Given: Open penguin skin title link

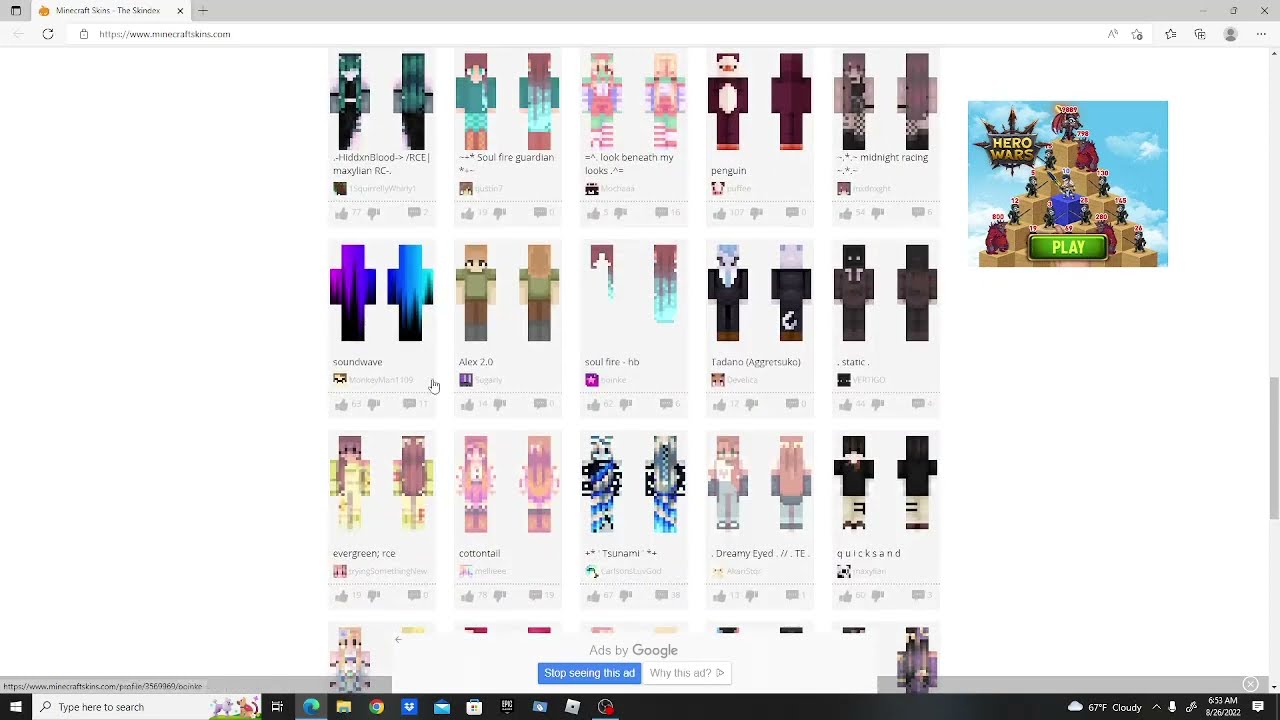Looking at the screenshot, I should [x=728, y=171].
